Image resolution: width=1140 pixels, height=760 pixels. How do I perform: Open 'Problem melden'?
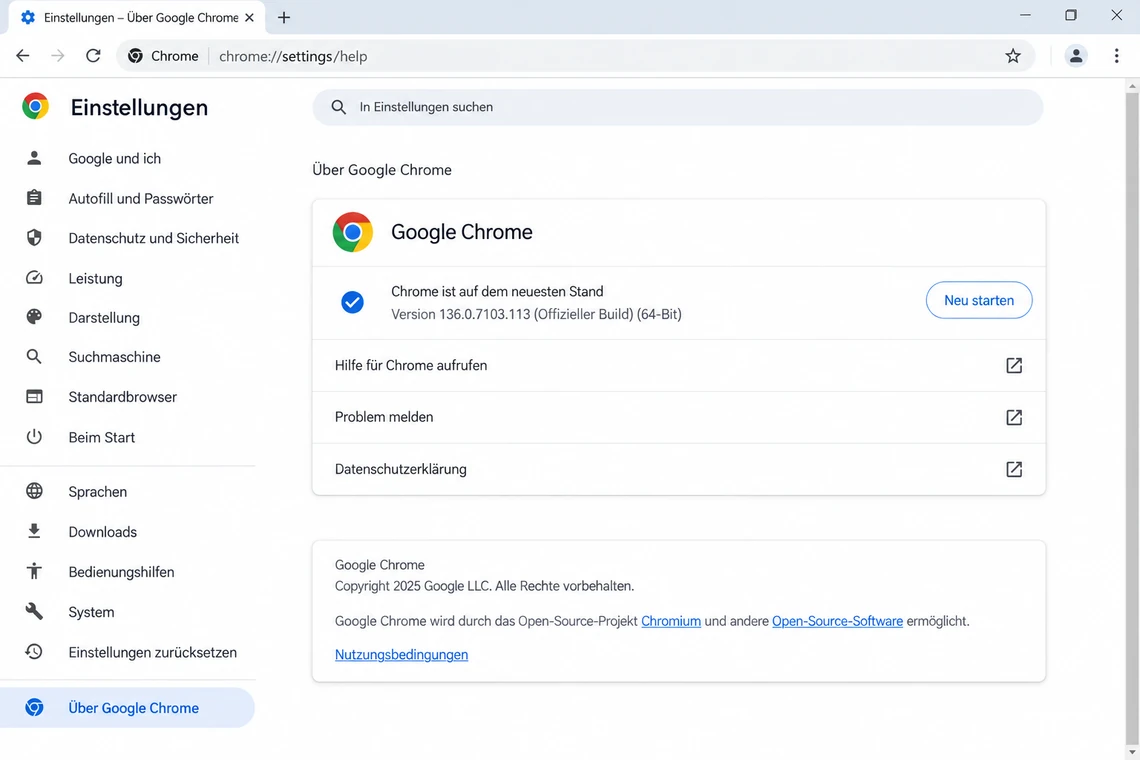(679, 417)
